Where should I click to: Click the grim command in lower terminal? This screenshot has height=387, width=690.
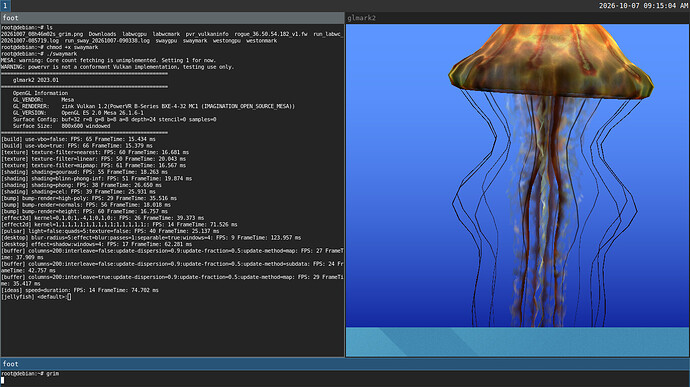coord(52,373)
